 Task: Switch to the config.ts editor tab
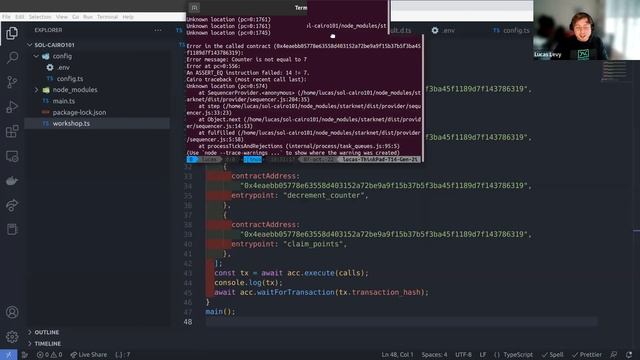[x=511, y=31]
